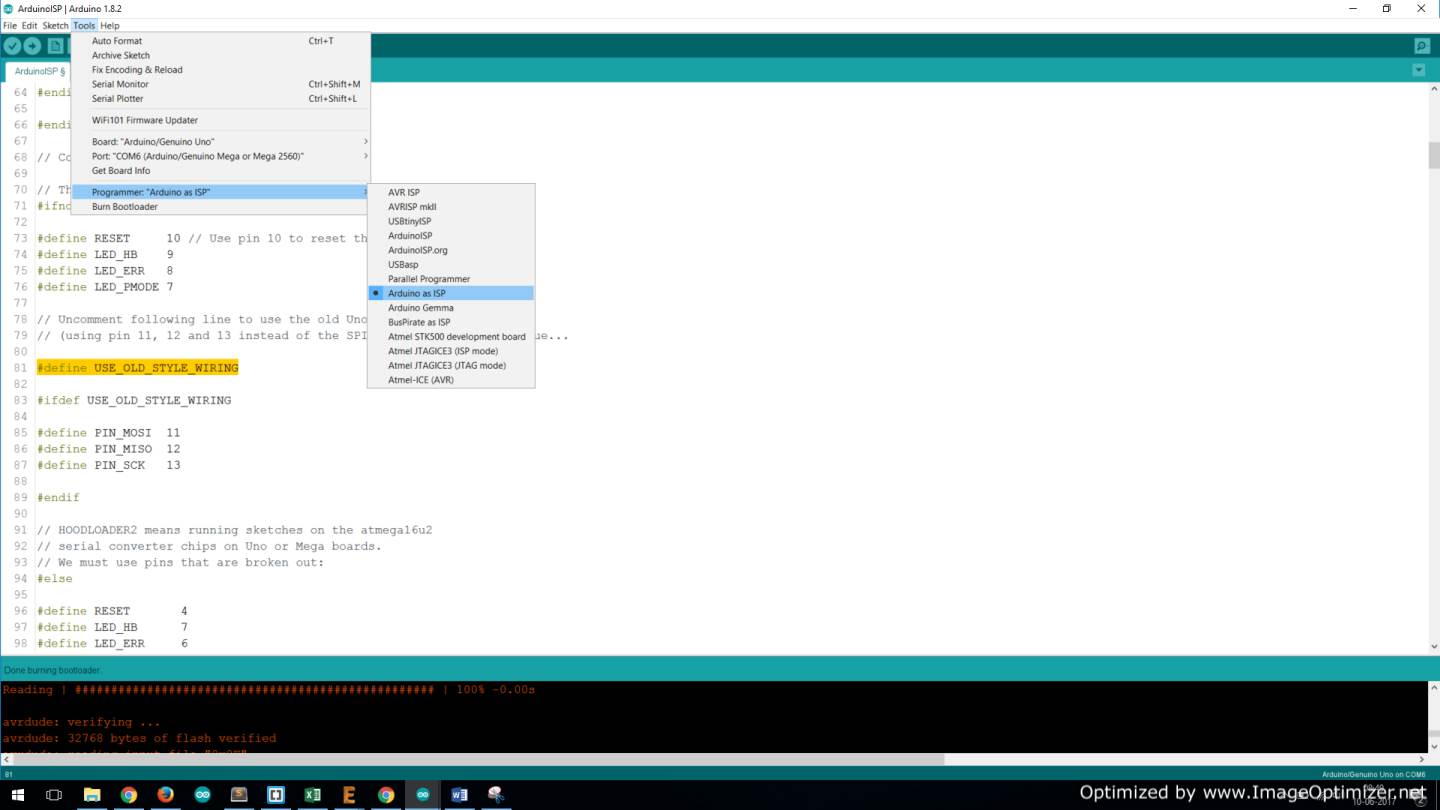1440x810 pixels.
Task: Select USBasp programmer
Action: (451, 265)
